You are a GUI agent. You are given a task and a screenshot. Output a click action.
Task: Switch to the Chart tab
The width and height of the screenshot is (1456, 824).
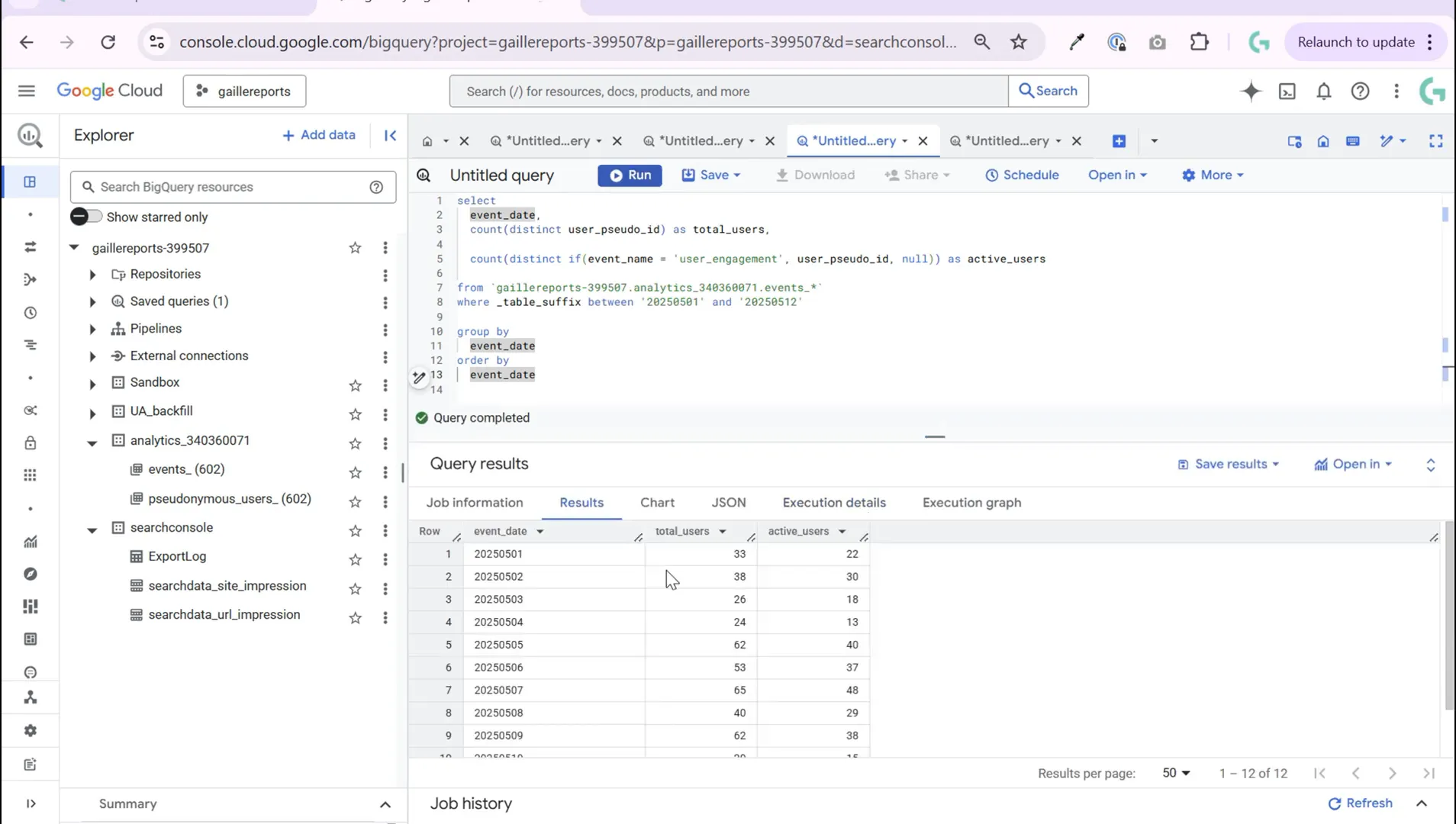(x=657, y=503)
